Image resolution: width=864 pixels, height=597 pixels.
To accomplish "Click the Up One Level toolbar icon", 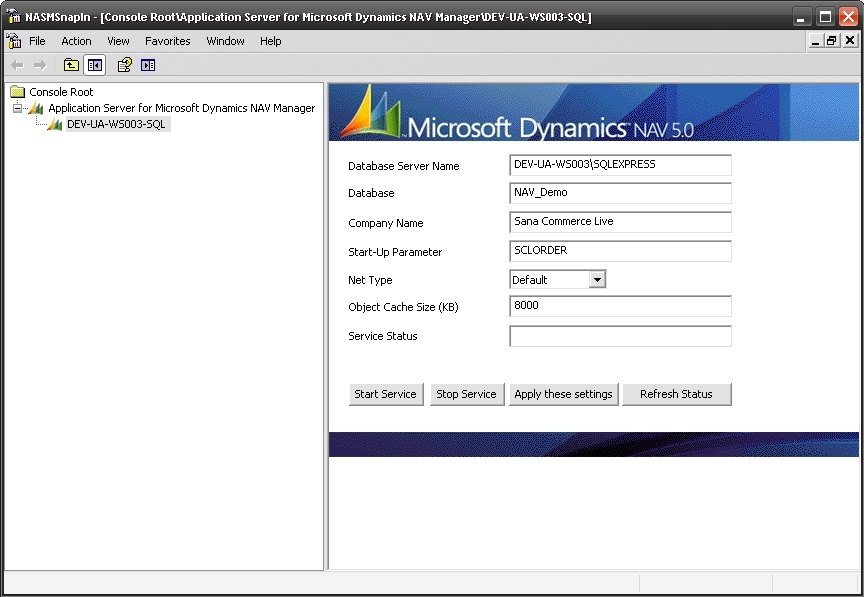I will pyautogui.click(x=71, y=65).
